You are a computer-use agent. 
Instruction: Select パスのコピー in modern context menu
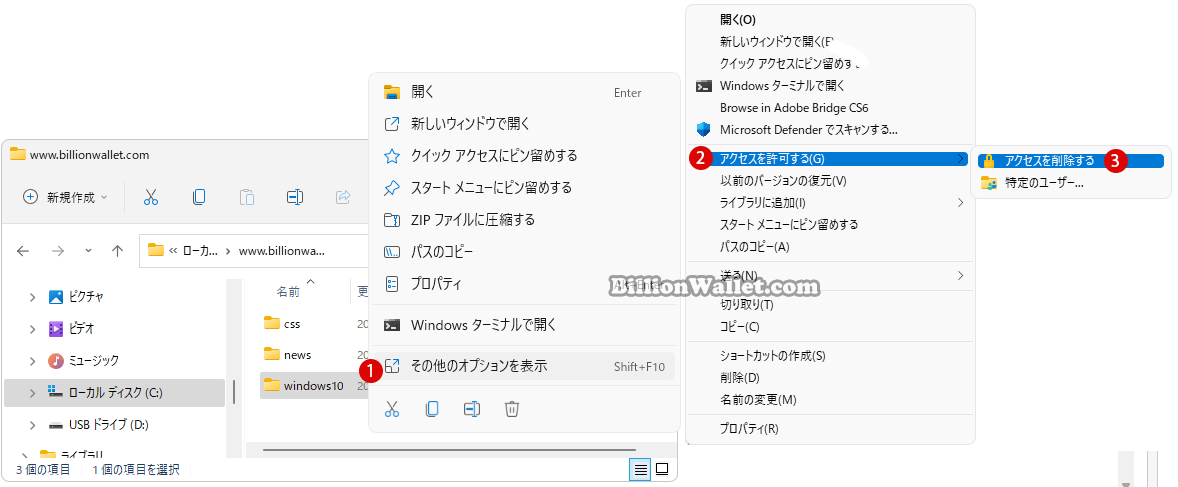tap(524, 251)
